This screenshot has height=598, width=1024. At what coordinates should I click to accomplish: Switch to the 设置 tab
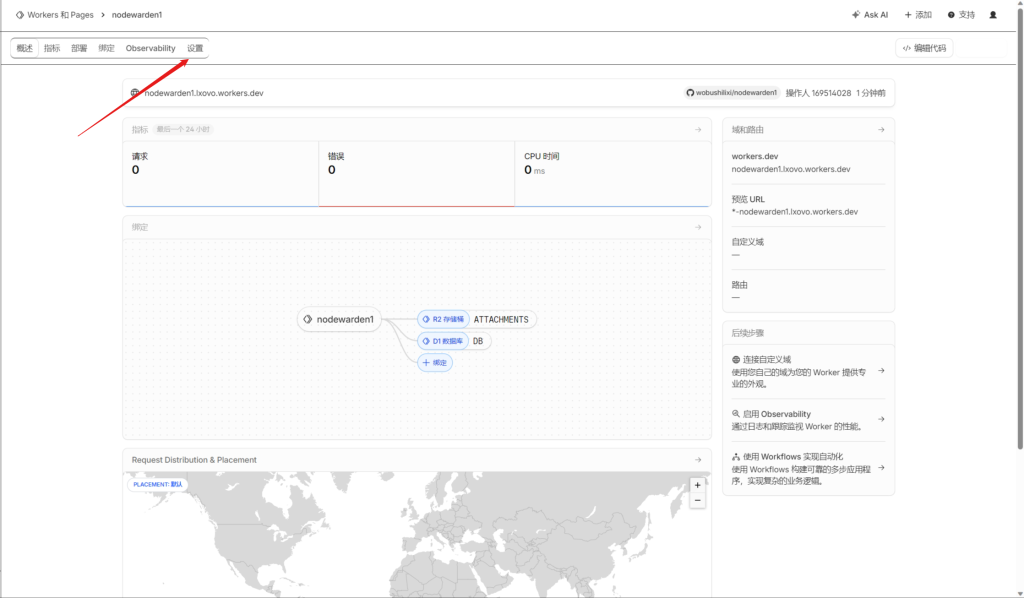pos(195,48)
